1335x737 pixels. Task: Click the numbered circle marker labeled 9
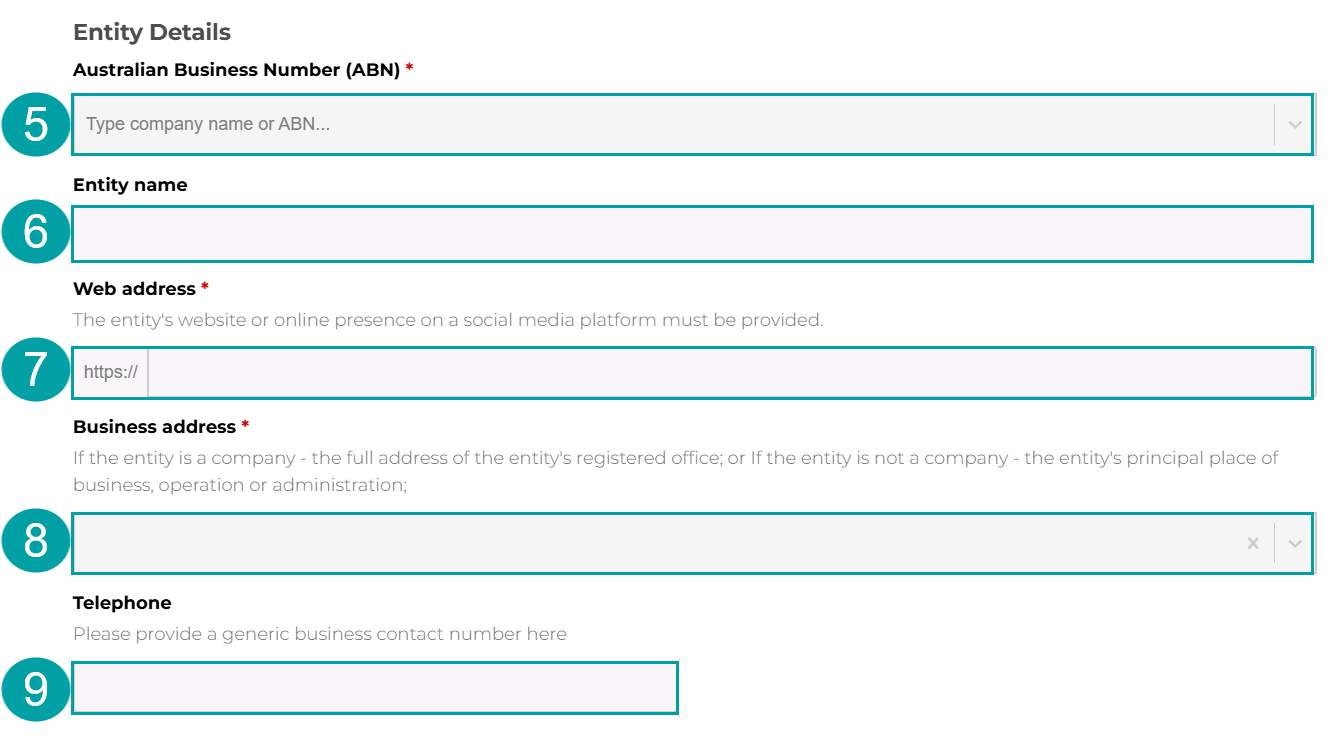point(35,688)
